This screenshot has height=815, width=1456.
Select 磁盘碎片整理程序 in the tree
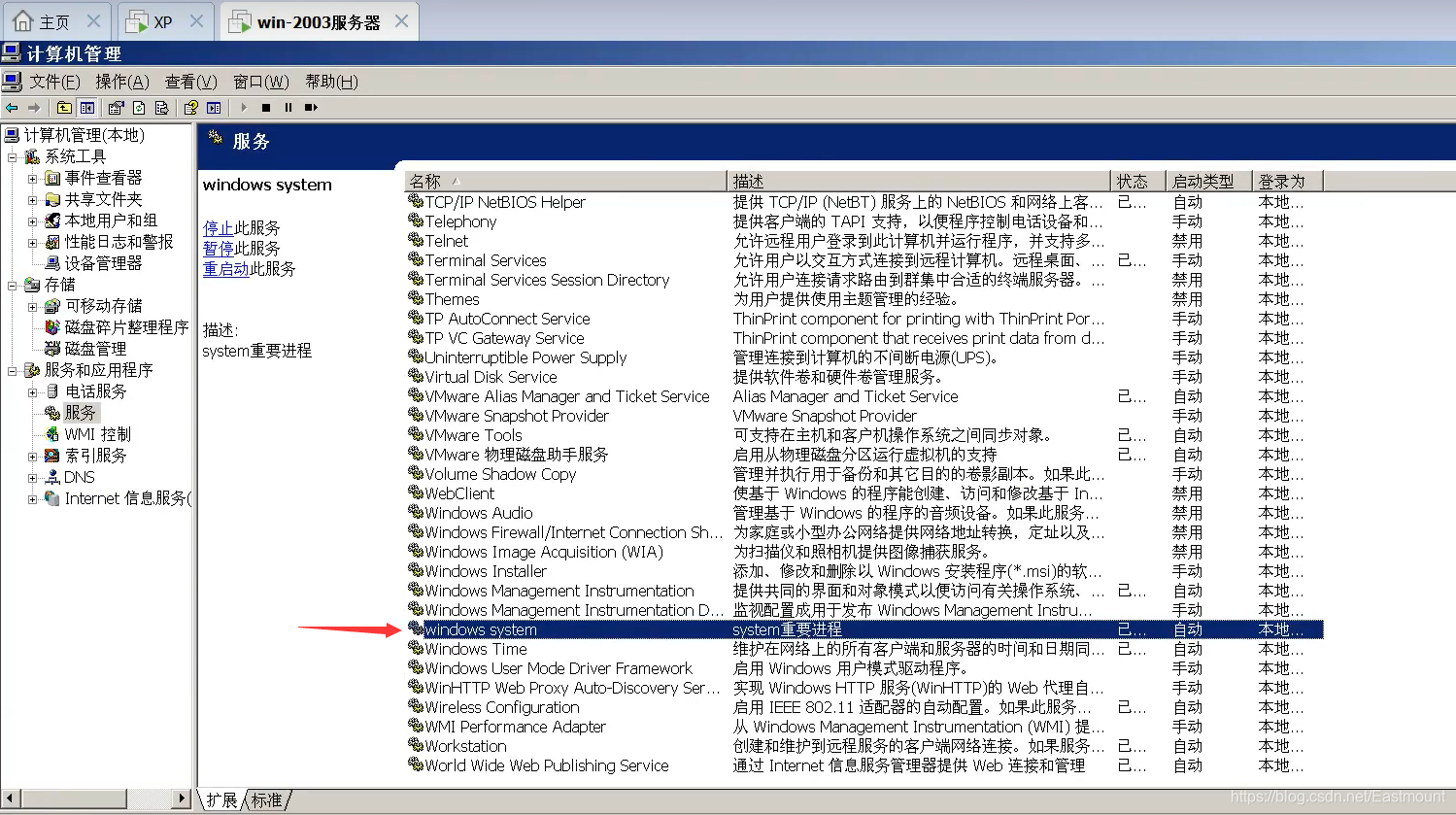(x=126, y=327)
